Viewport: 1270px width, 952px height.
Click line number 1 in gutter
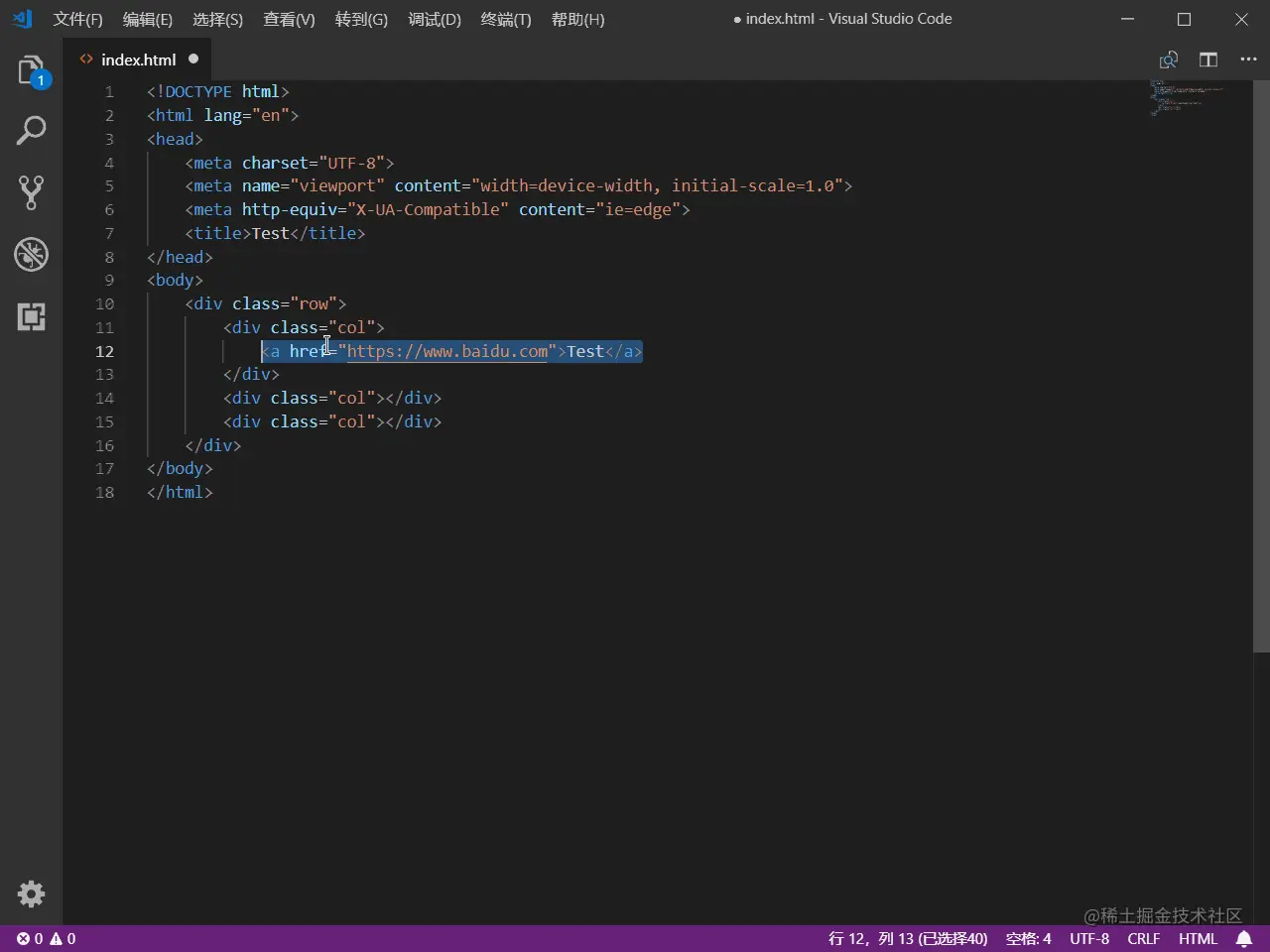(x=109, y=91)
